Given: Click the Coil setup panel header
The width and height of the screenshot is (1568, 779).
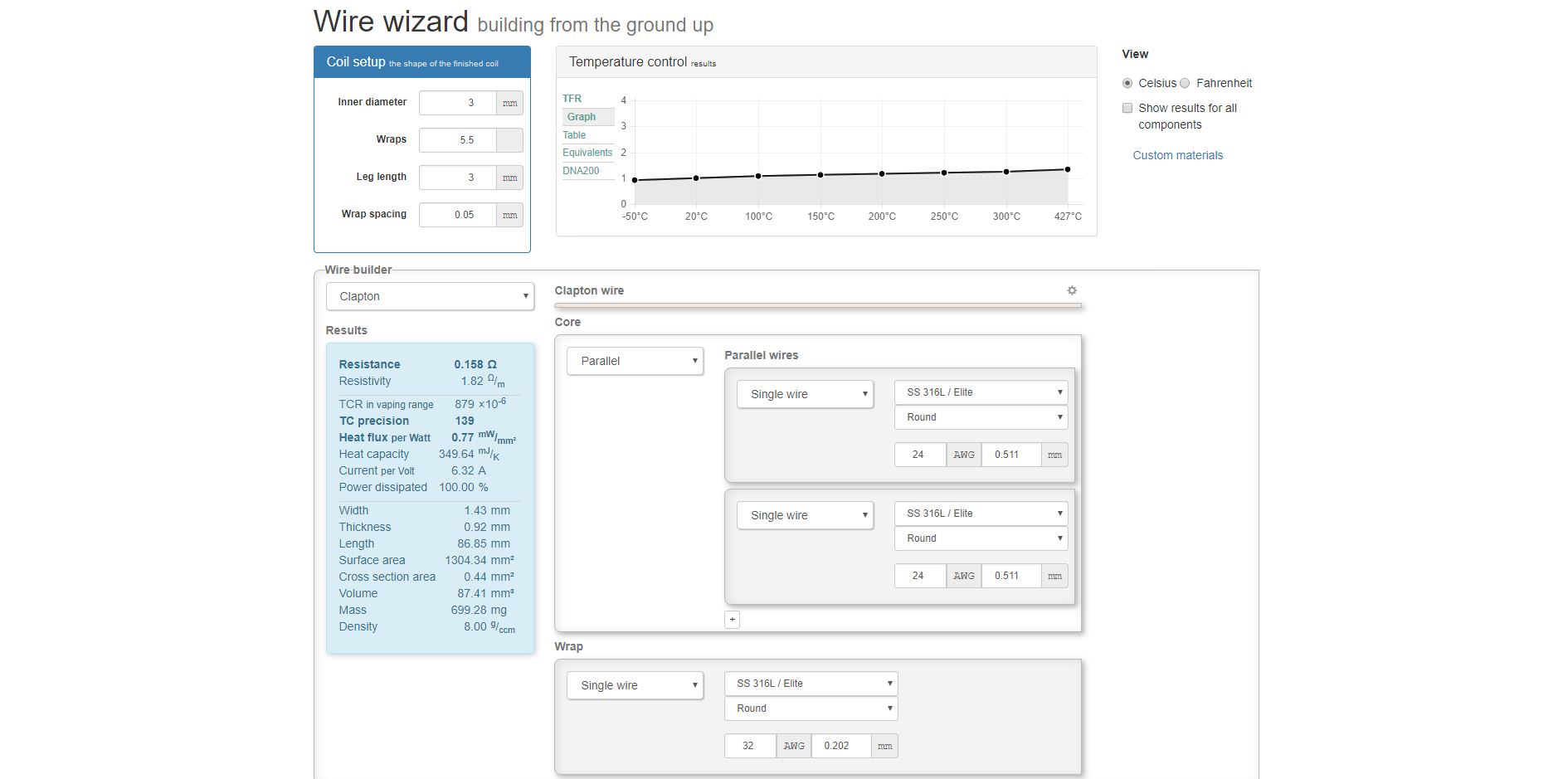Looking at the screenshot, I should tap(421, 62).
